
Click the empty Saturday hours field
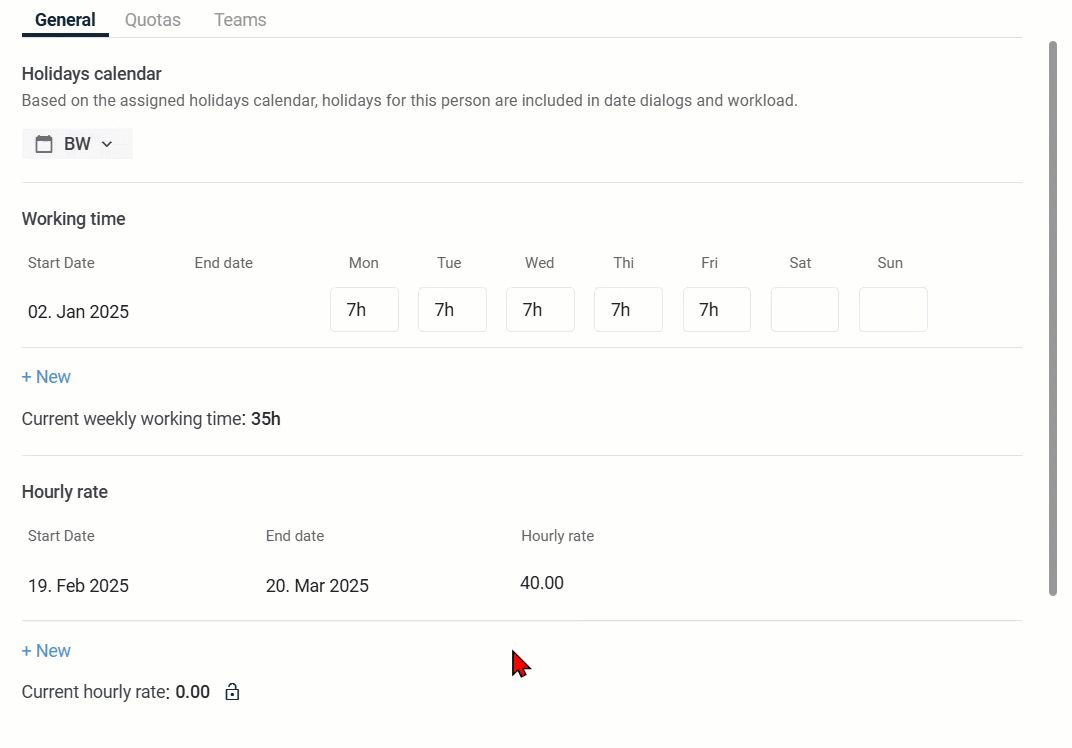(804, 310)
